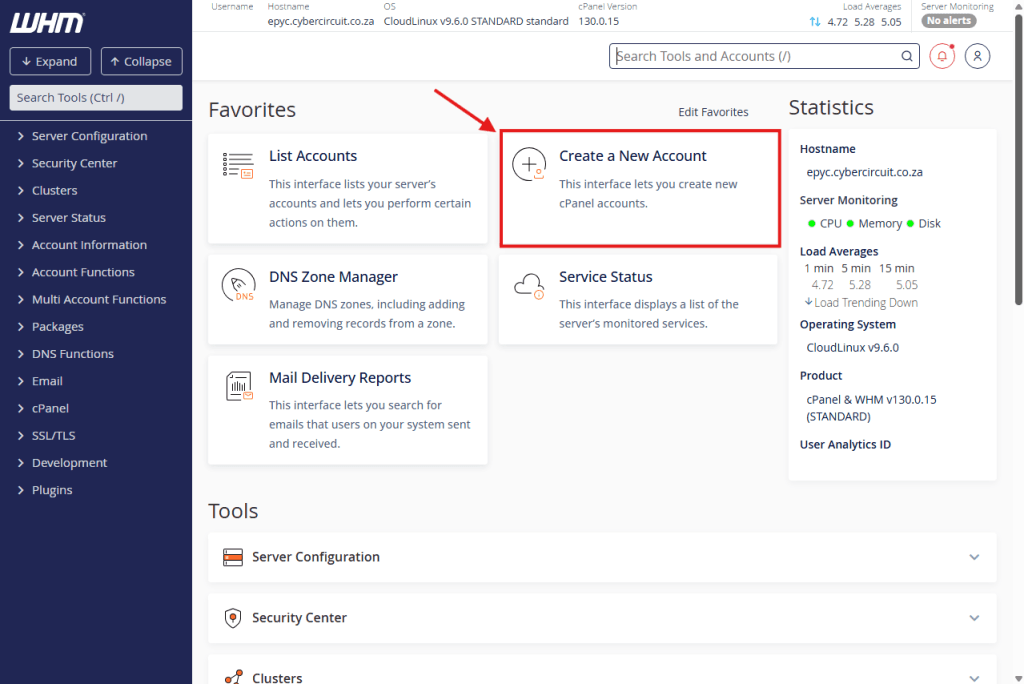The width and height of the screenshot is (1024, 684).
Task: Open DNS Functions in sidebar
Action: coord(72,354)
